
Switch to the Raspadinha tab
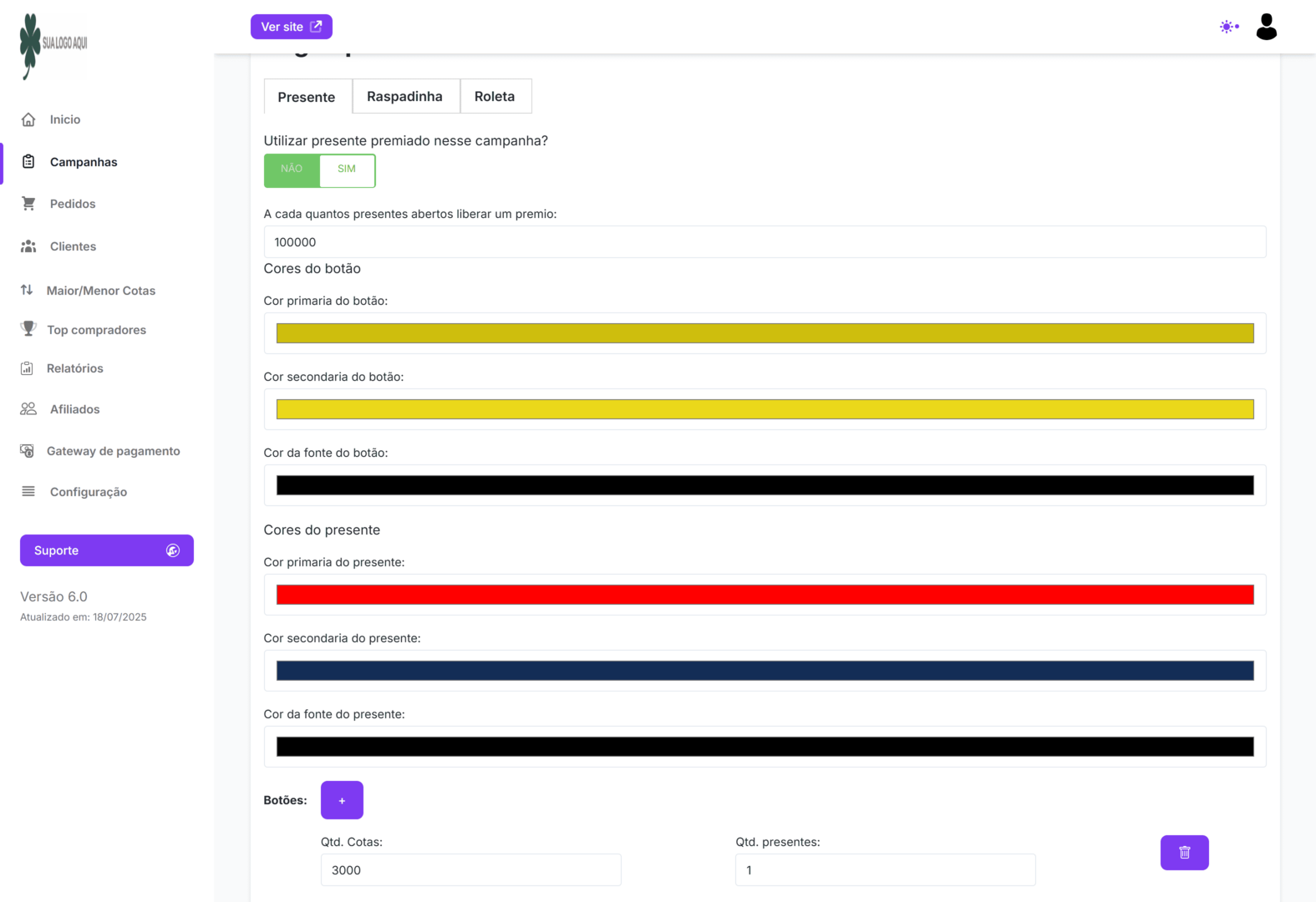404,97
